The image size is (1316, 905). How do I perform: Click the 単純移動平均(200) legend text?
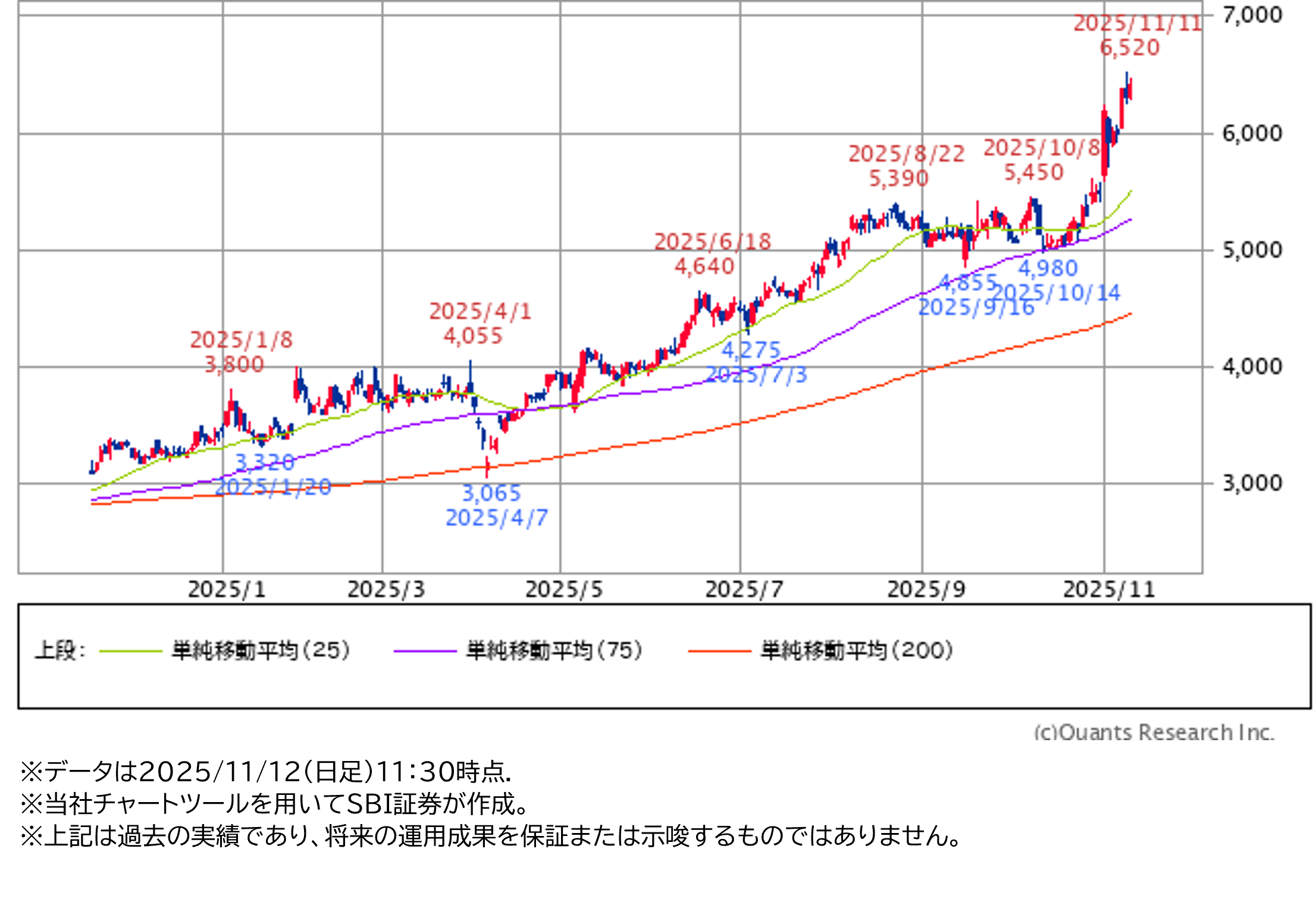[857, 650]
